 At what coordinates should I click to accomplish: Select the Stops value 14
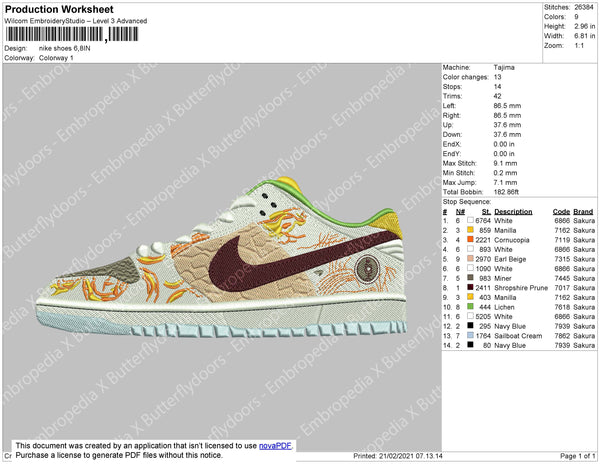tap(497, 86)
